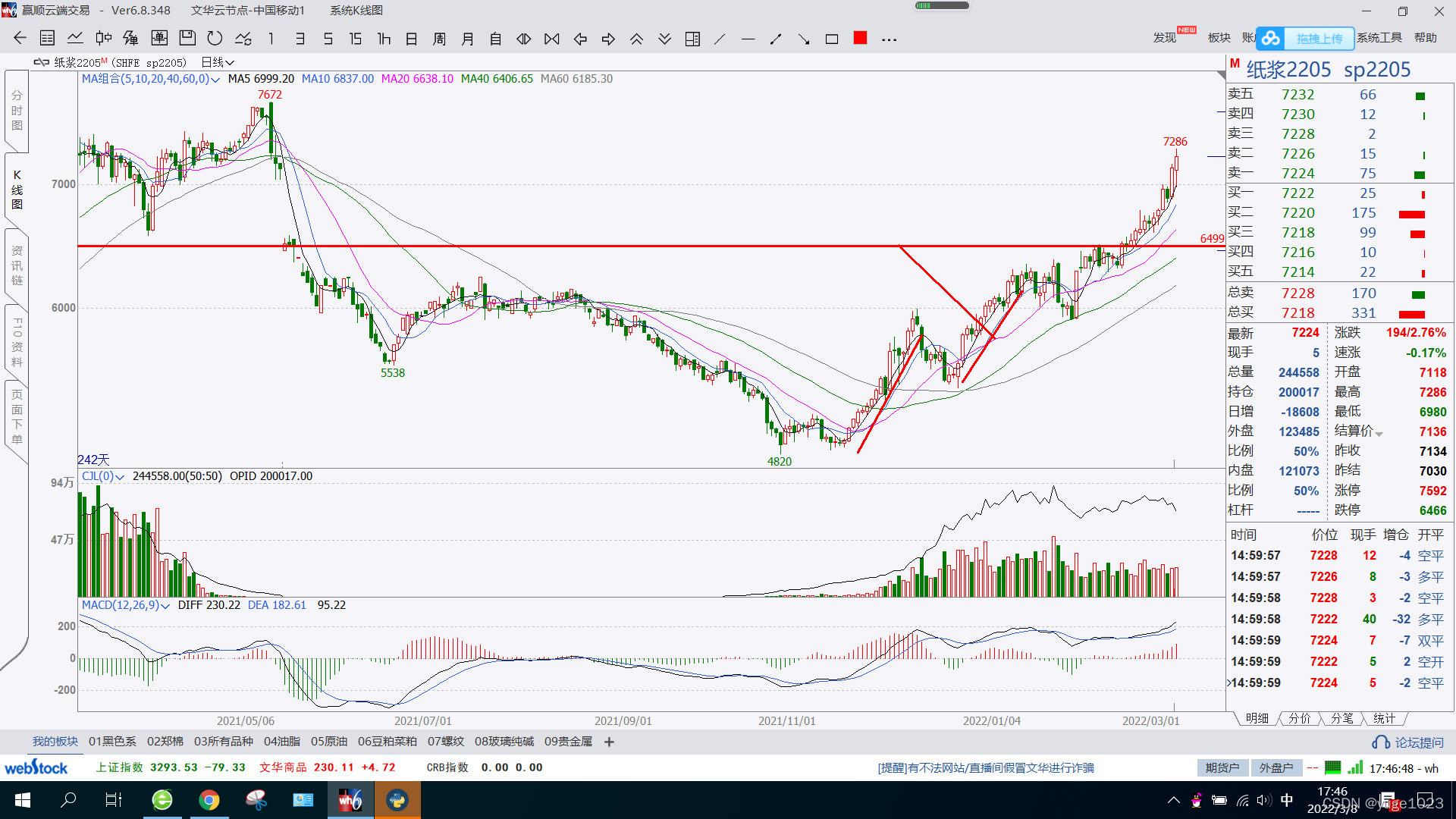1456x819 pixels.
Task: Open the Windows Start menu
Action: pos(22,800)
